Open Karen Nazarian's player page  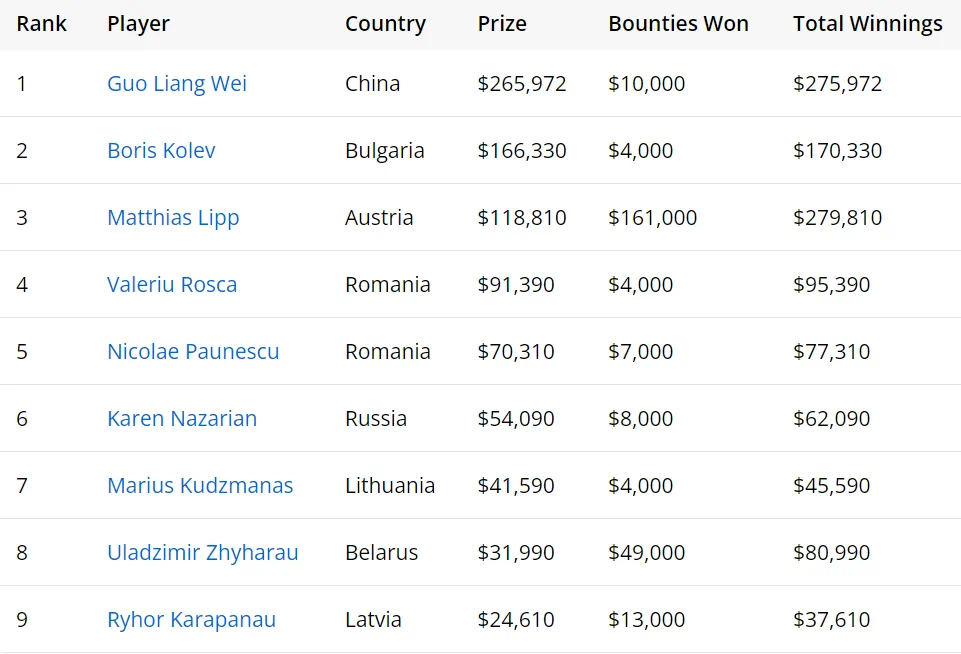(182, 419)
